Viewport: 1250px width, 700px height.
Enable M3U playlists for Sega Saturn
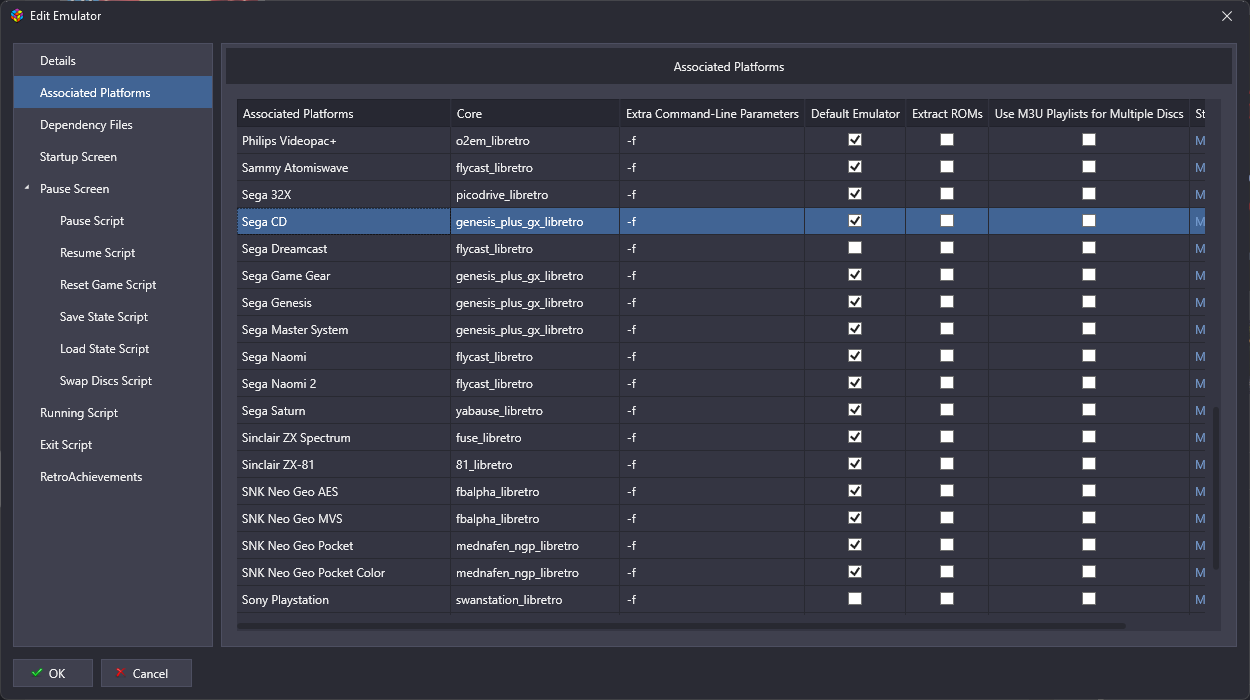coord(1089,410)
